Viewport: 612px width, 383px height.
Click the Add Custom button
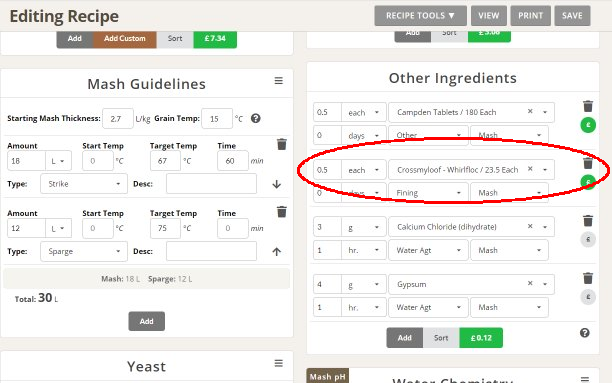pyautogui.click(x=125, y=39)
